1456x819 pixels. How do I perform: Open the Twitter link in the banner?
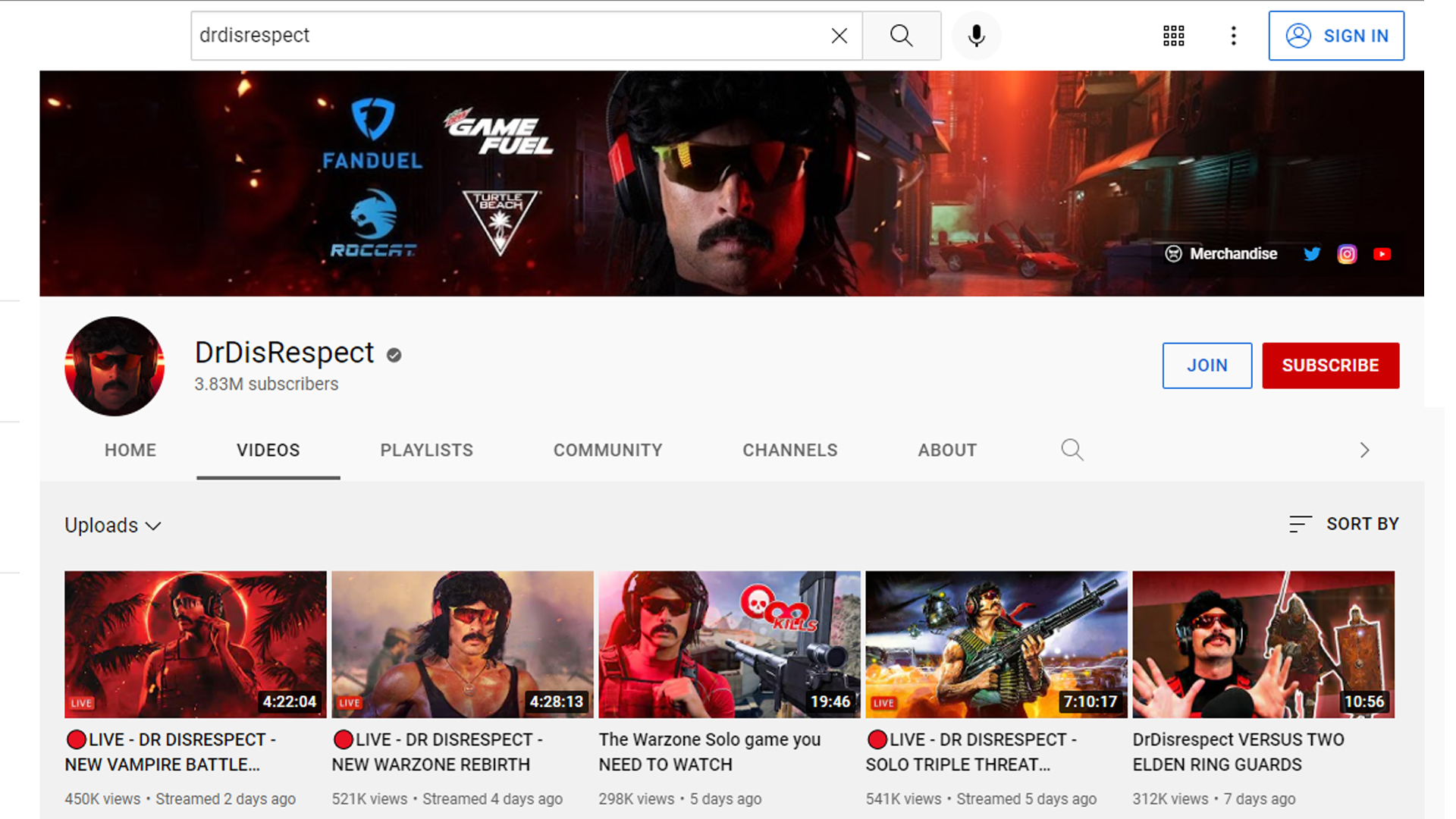coord(1312,254)
